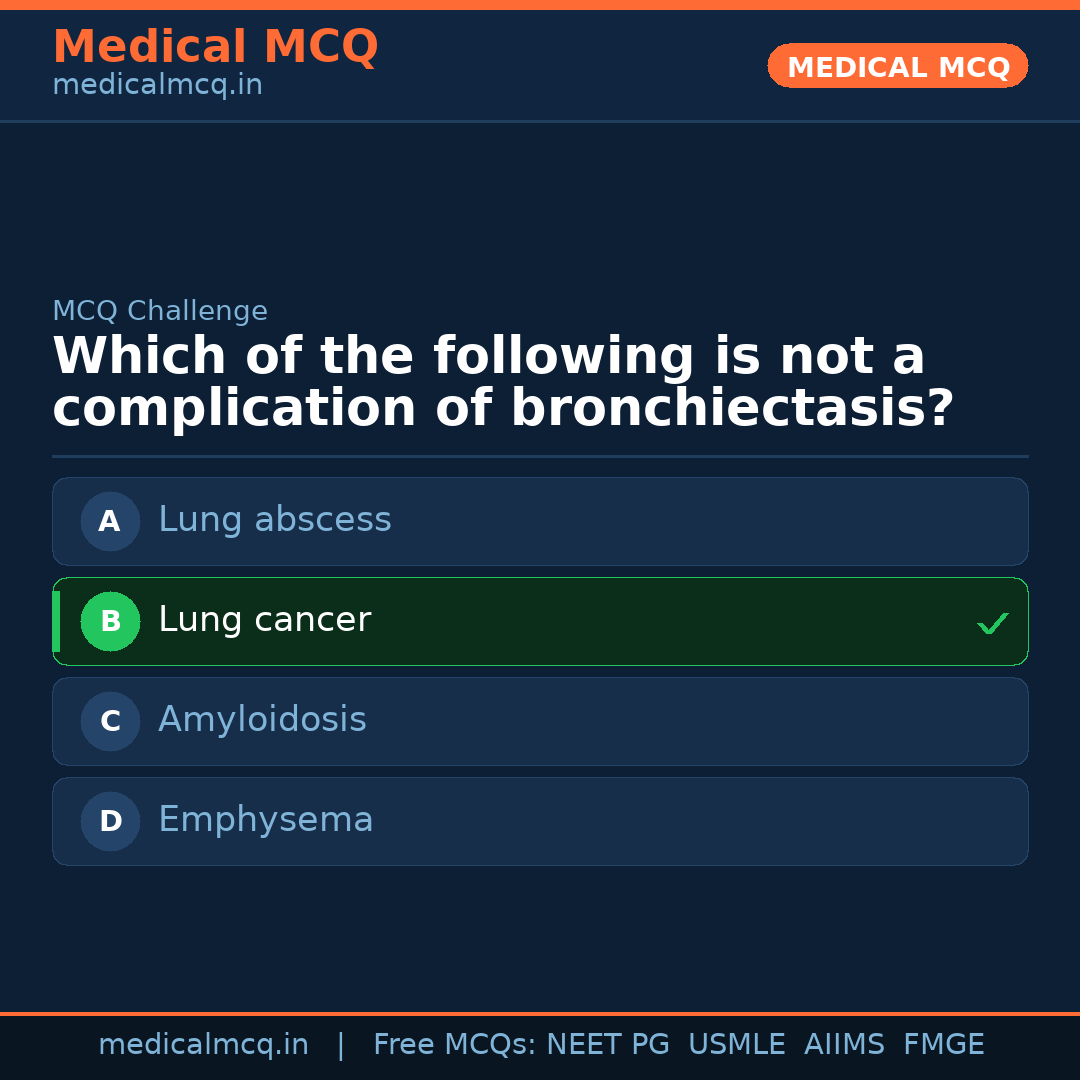Click the medicalmcq.in link under the logo
The image size is (1080, 1080).
tap(157, 85)
